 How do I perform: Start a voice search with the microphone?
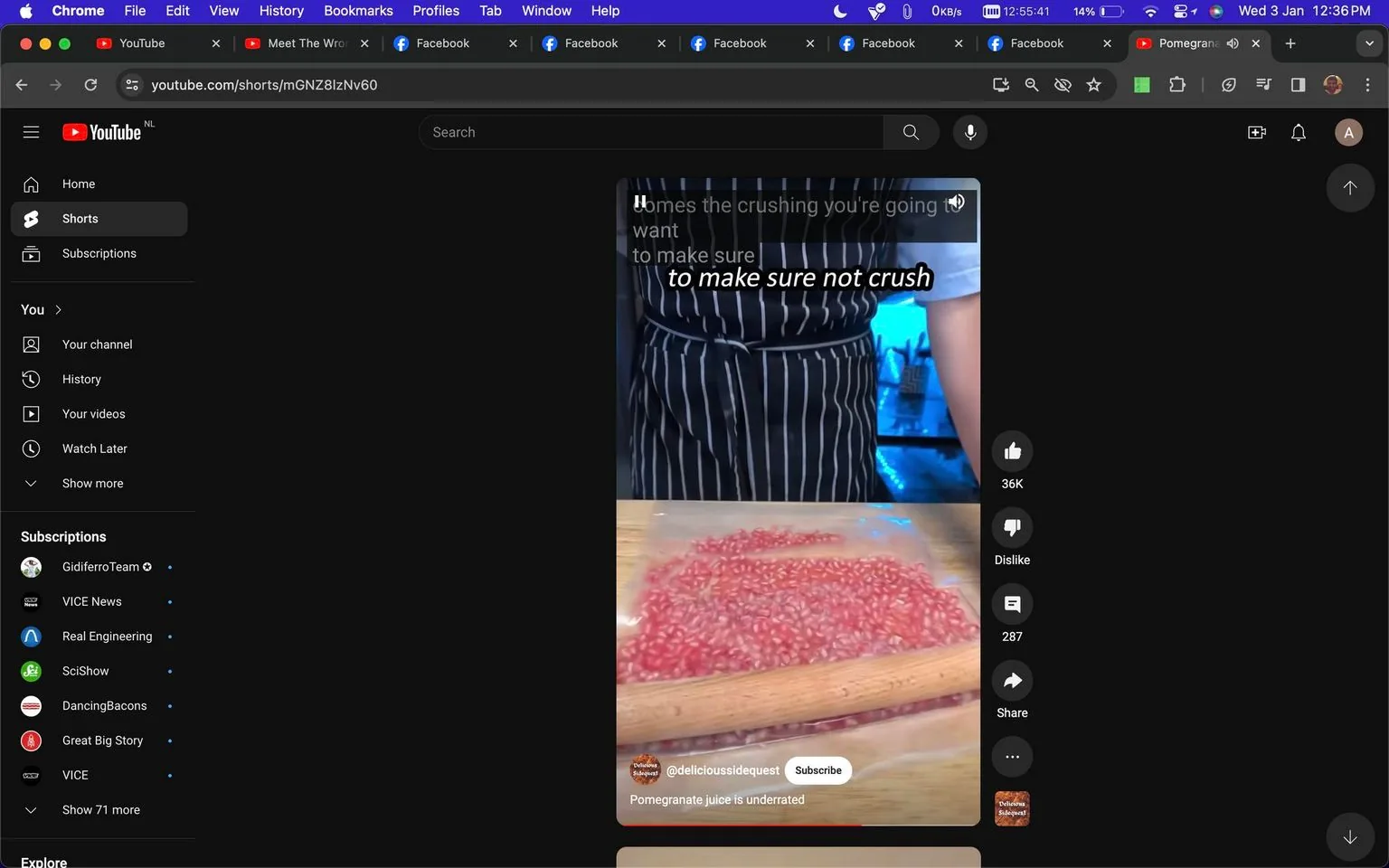click(x=969, y=132)
